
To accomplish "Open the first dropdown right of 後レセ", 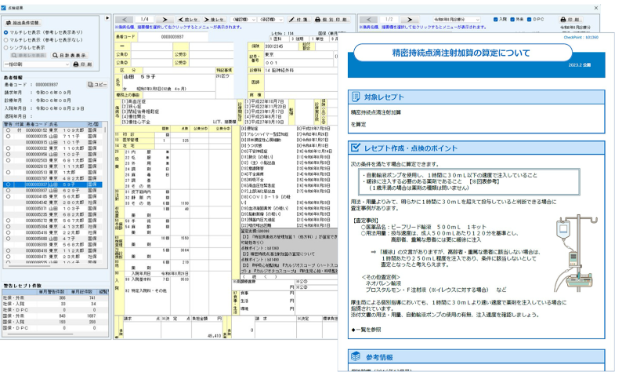I will [243, 19].
